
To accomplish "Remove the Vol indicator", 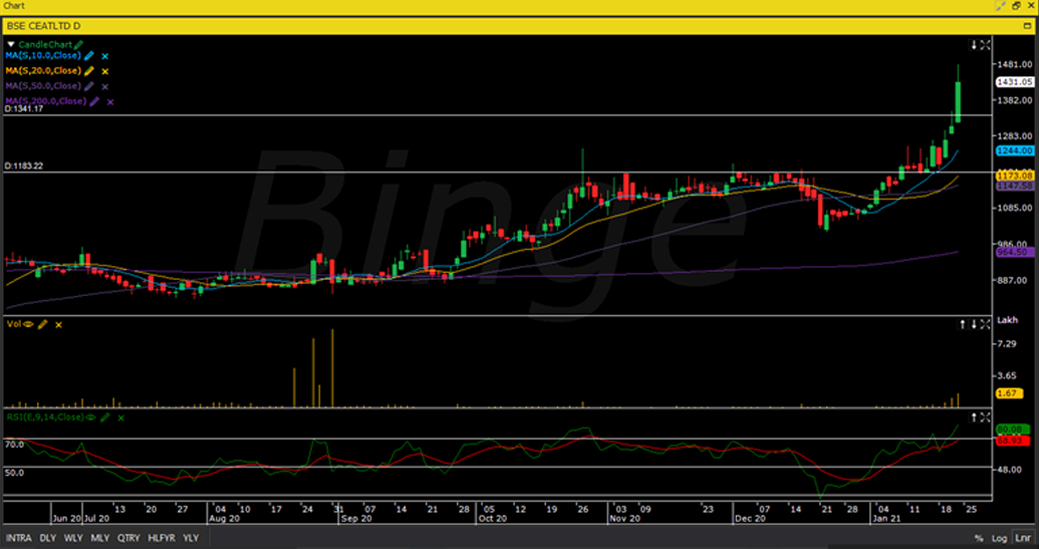I will pos(58,325).
